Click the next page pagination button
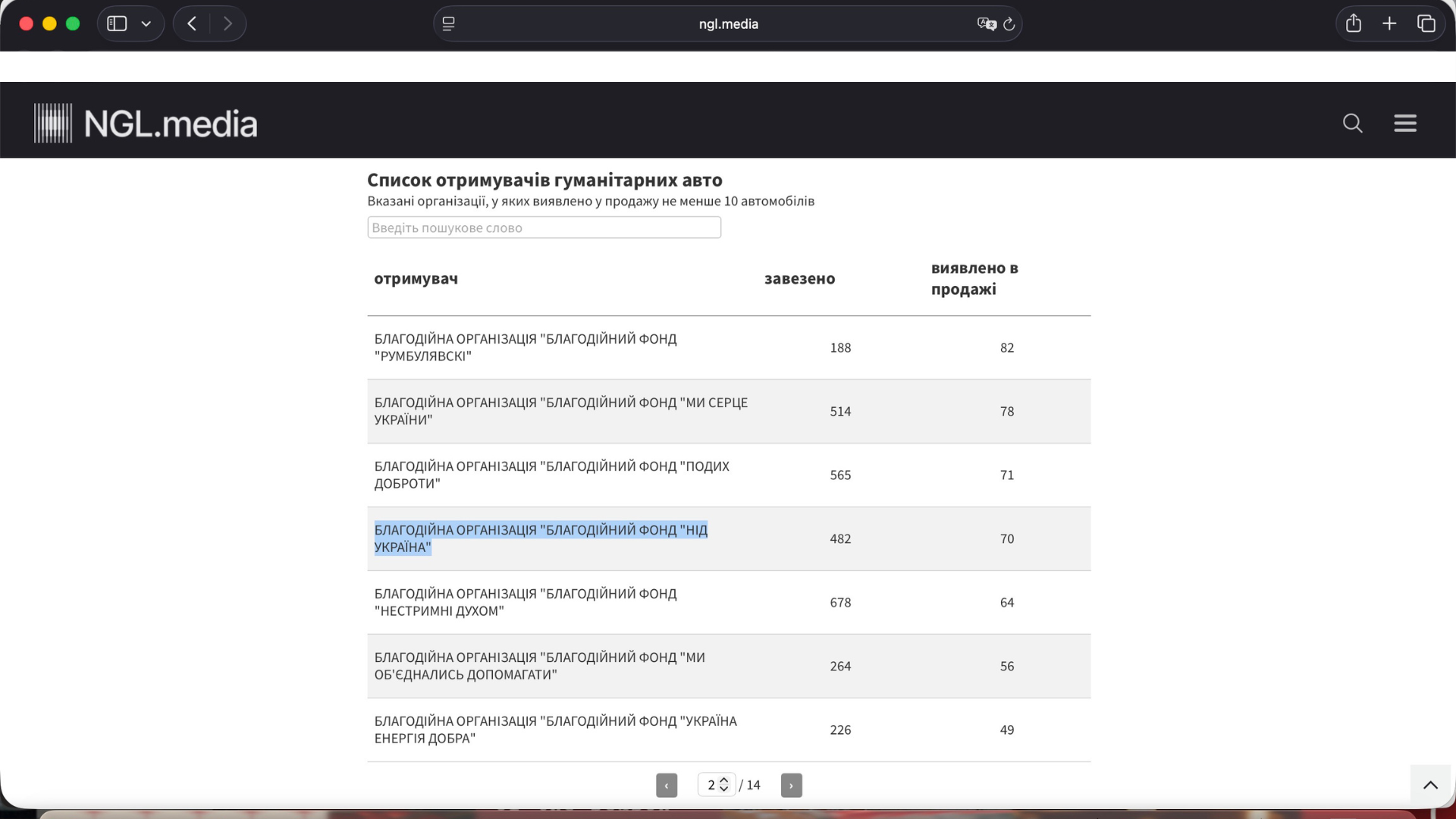Image resolution: width=1456 pixels, height=819 pixels. (791, 785)
